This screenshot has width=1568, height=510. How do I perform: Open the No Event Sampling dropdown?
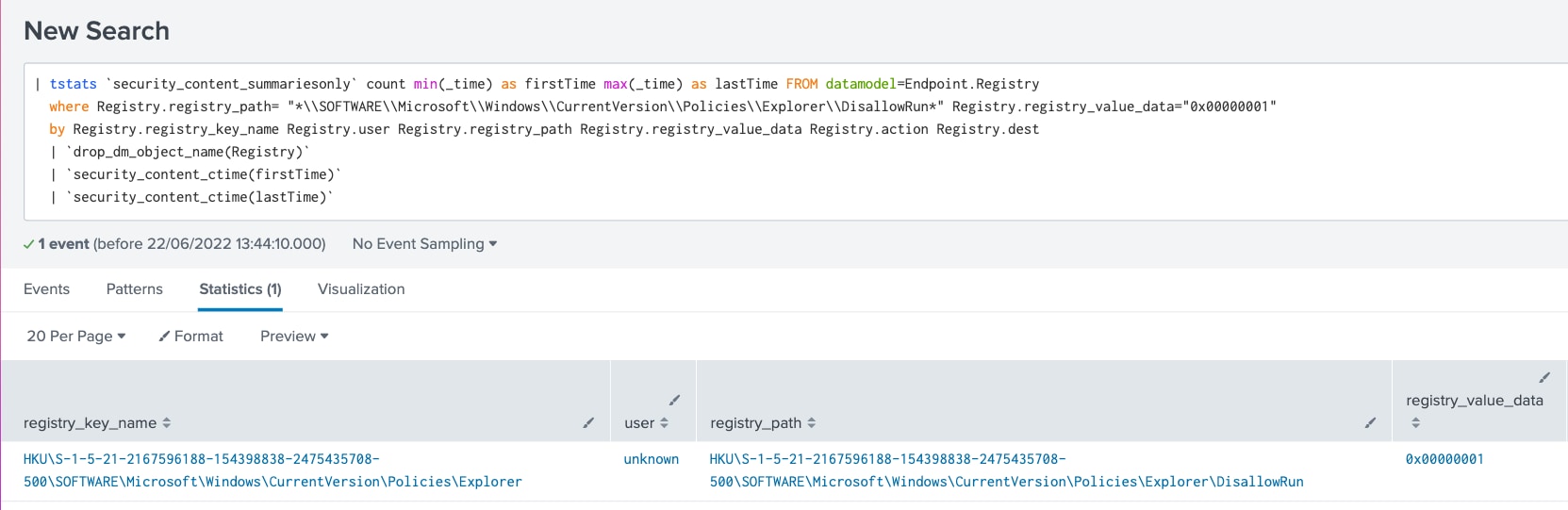tap(424, 244)
